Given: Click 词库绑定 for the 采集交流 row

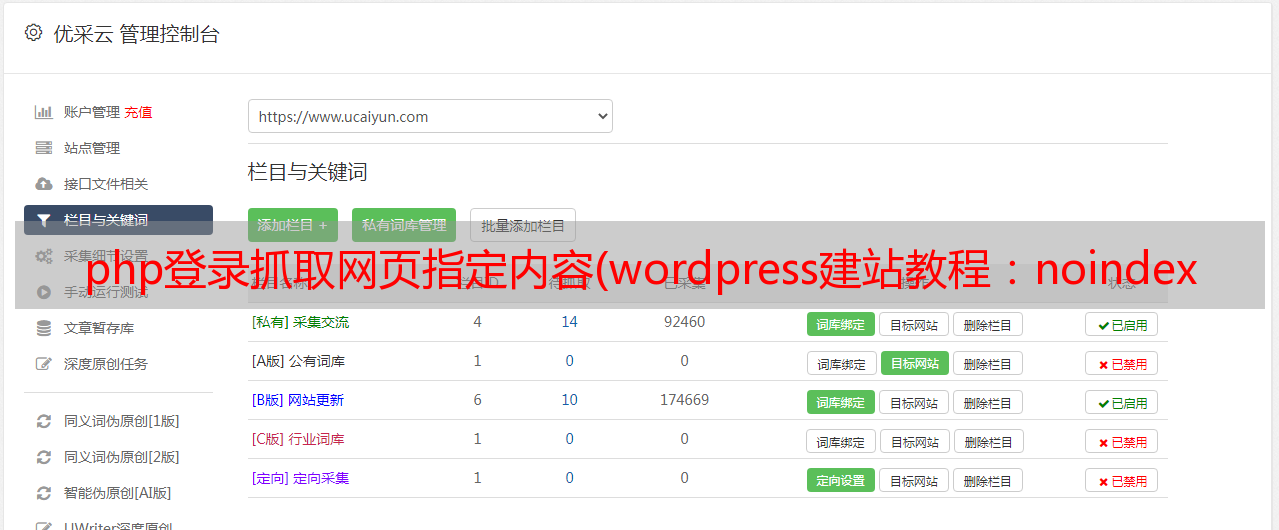Looking at the screenshot, I should [x=841, y=324].
